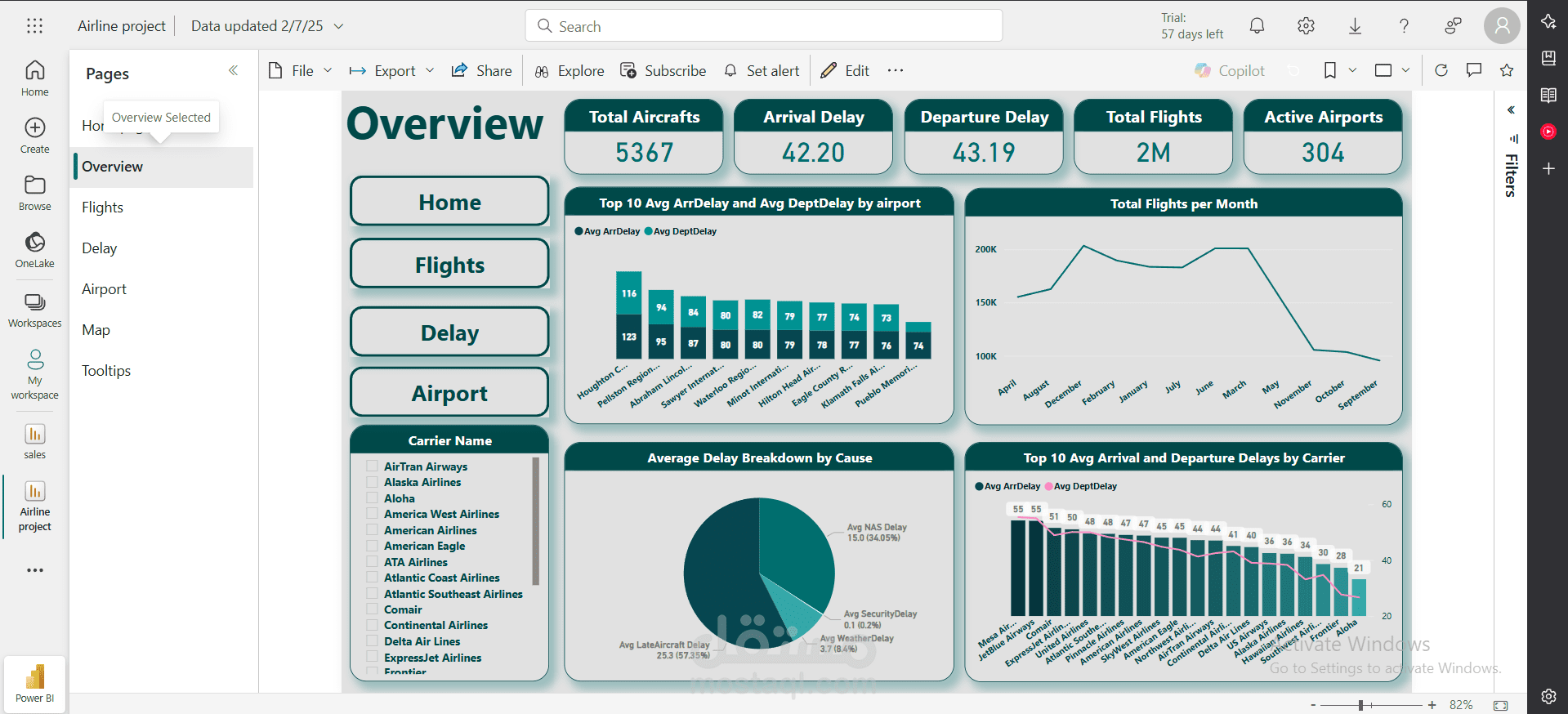The height and width of the screenshot is (714, 1568).
Task: Click the Carrier Name list scrollbar
Action: 536,521
